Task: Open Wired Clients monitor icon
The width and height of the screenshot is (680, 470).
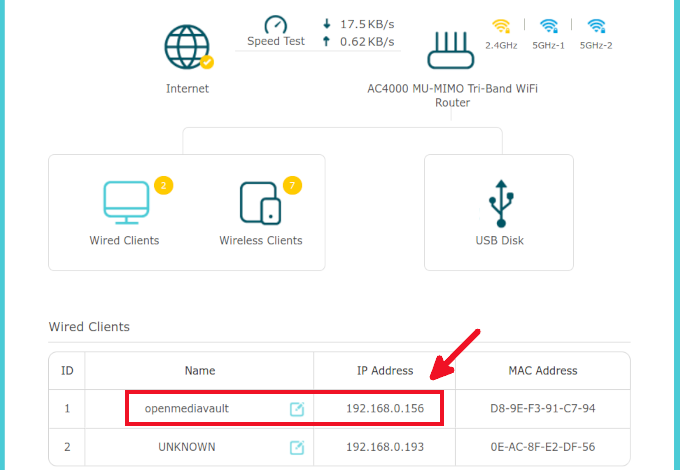Action: point(125,202)
